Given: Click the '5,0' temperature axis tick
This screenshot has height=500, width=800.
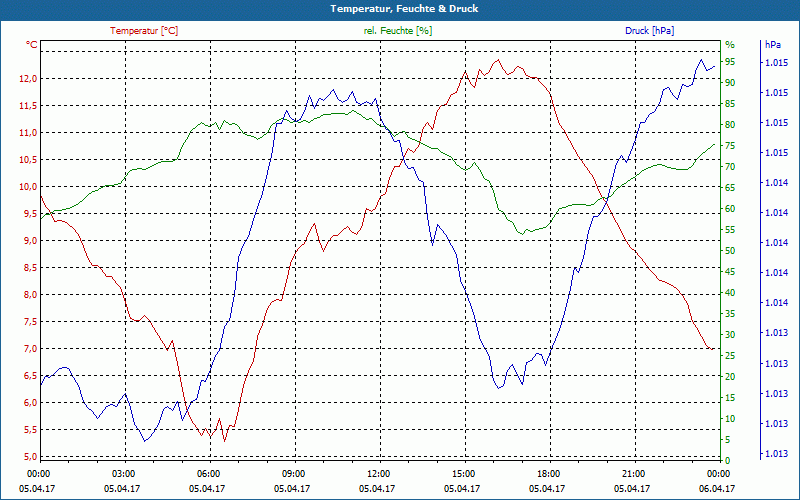Looking at the screenshot, I should click(x=30, y=457).
